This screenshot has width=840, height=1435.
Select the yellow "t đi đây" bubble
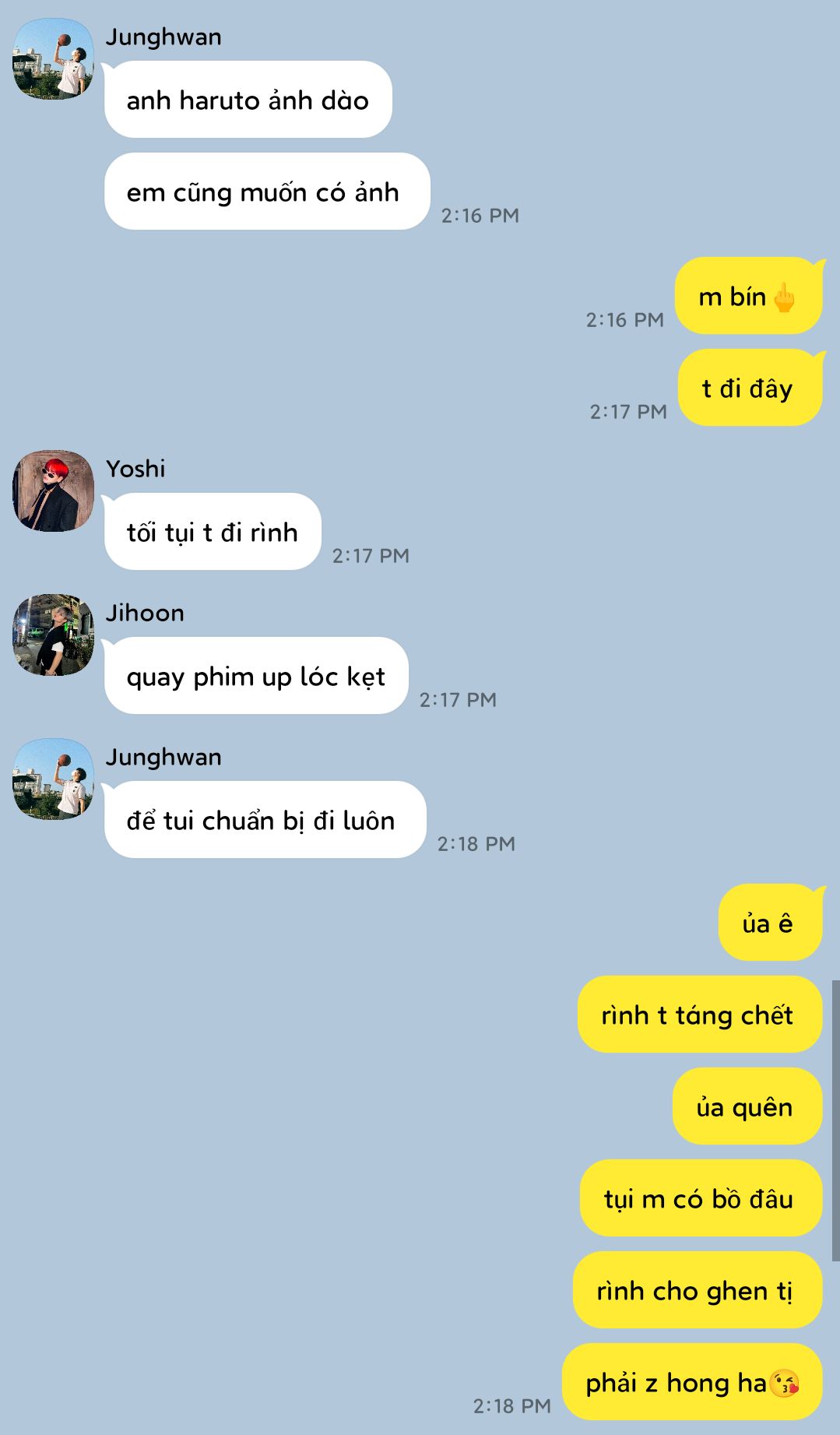coord(750,388)
